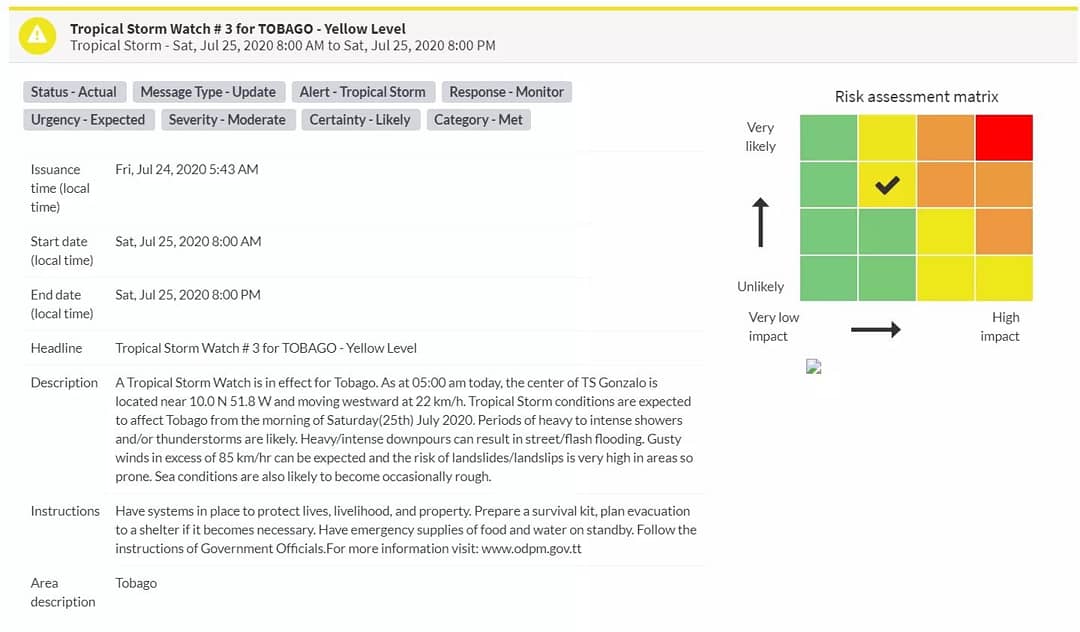This screenshot has width=1080, height=632.
Task: Click the yellow cell in matrix top row
Action: coord(887,138)
